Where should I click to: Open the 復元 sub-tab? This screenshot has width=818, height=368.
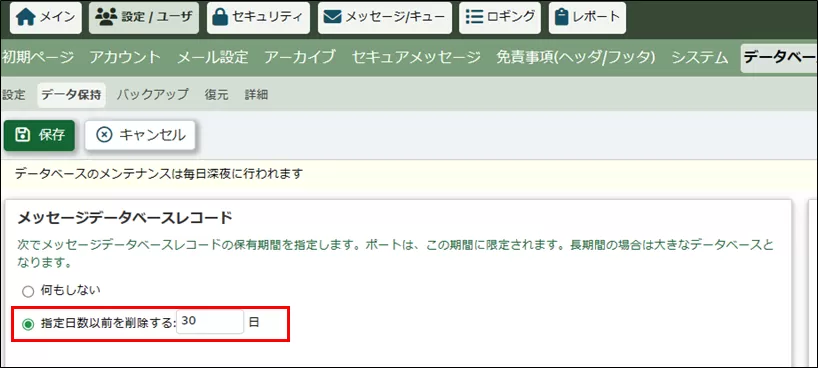coord(216,95)
